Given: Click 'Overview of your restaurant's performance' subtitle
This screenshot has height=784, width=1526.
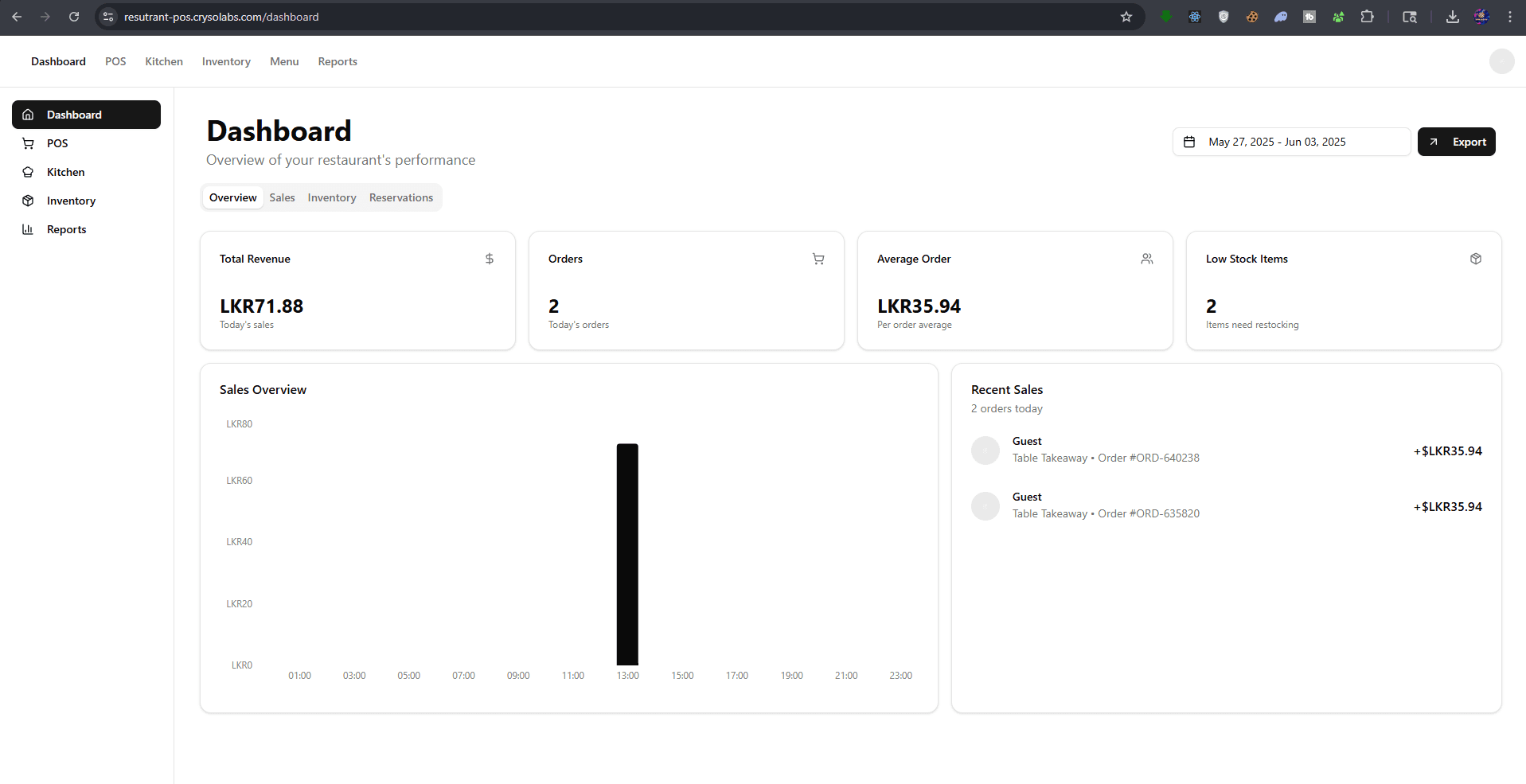Looking at the screenshot, I should (x=341, y=160).
